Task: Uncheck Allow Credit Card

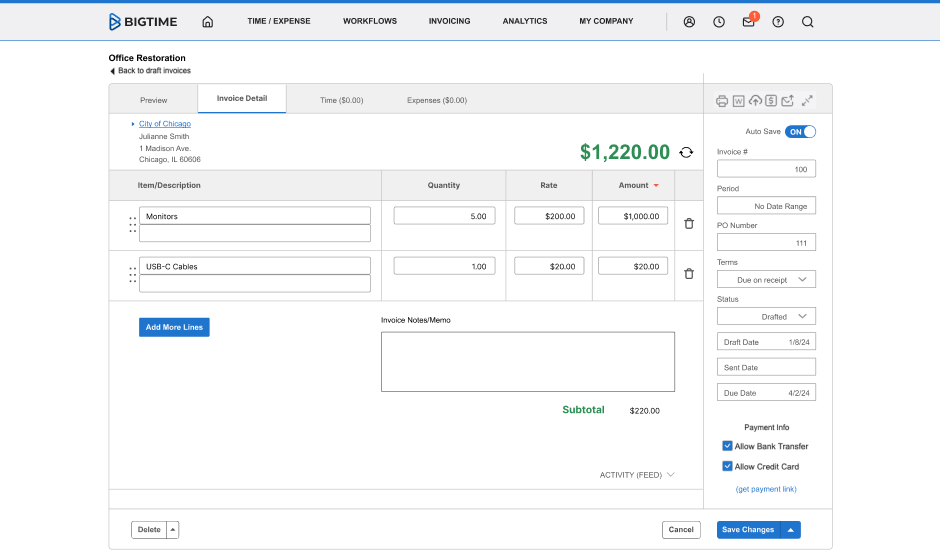Action: coord(727,466)
